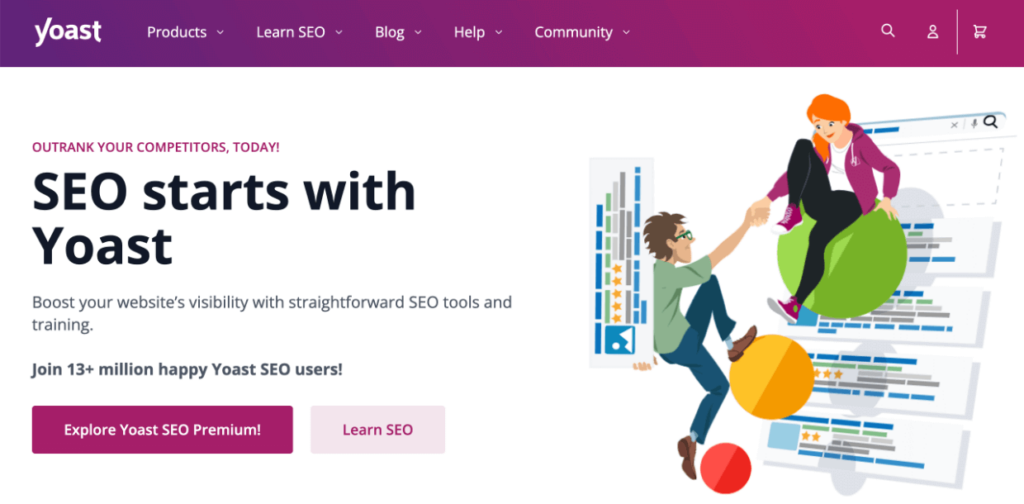Click the Join 13+ million happy users text
Image resolution: width=1024 pixels, height=504 pixels.
pos(187,370)
